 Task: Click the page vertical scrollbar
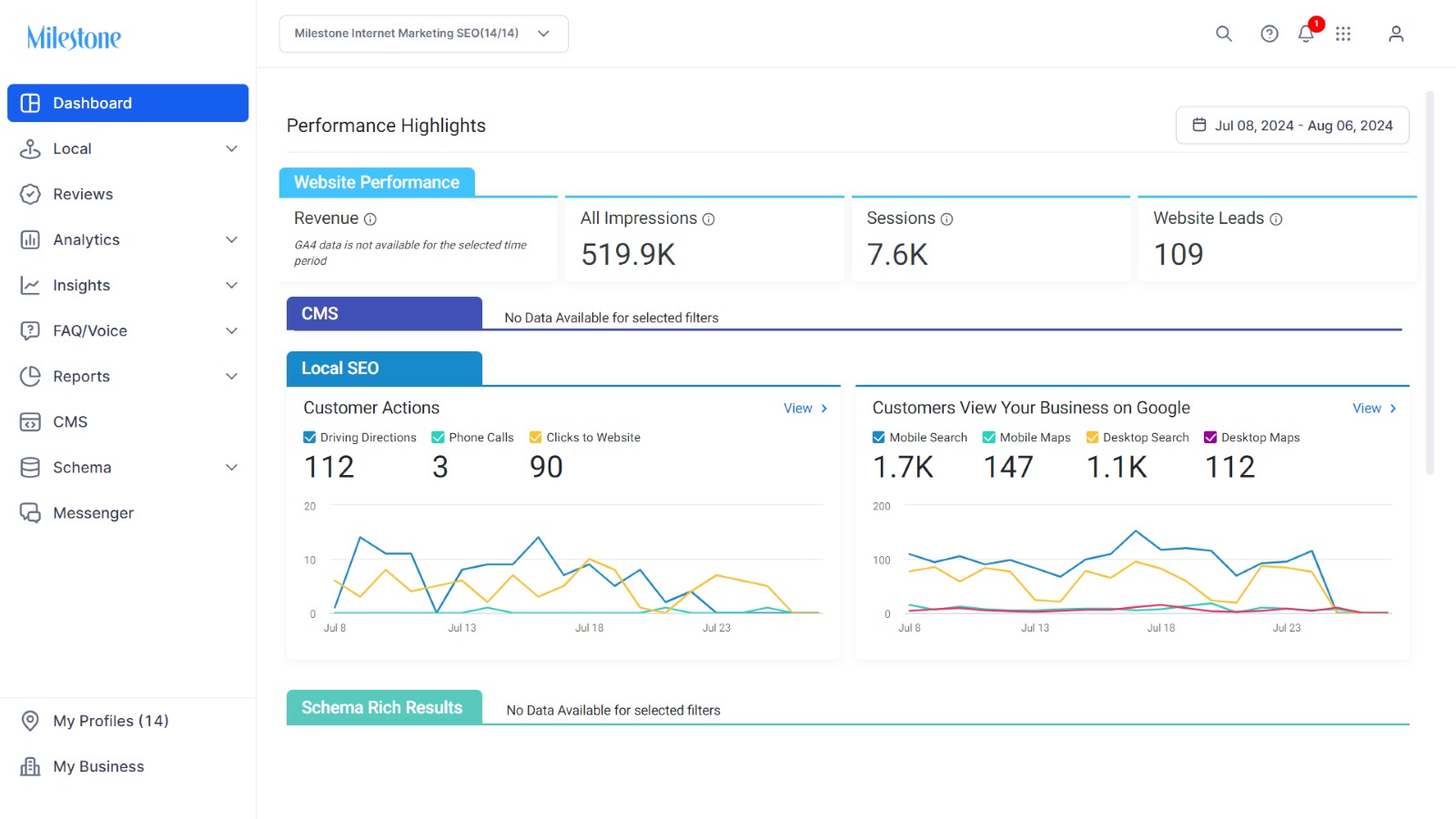click(x=1430, y=282)
